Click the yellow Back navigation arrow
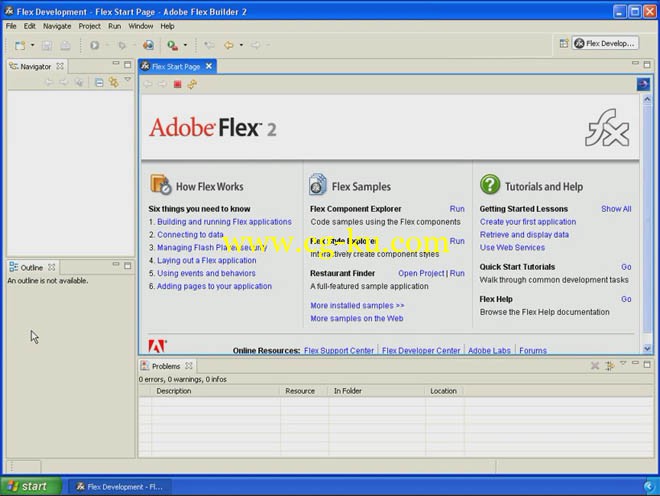This screenshot has width=660, height=496. [x=229, y=45]
